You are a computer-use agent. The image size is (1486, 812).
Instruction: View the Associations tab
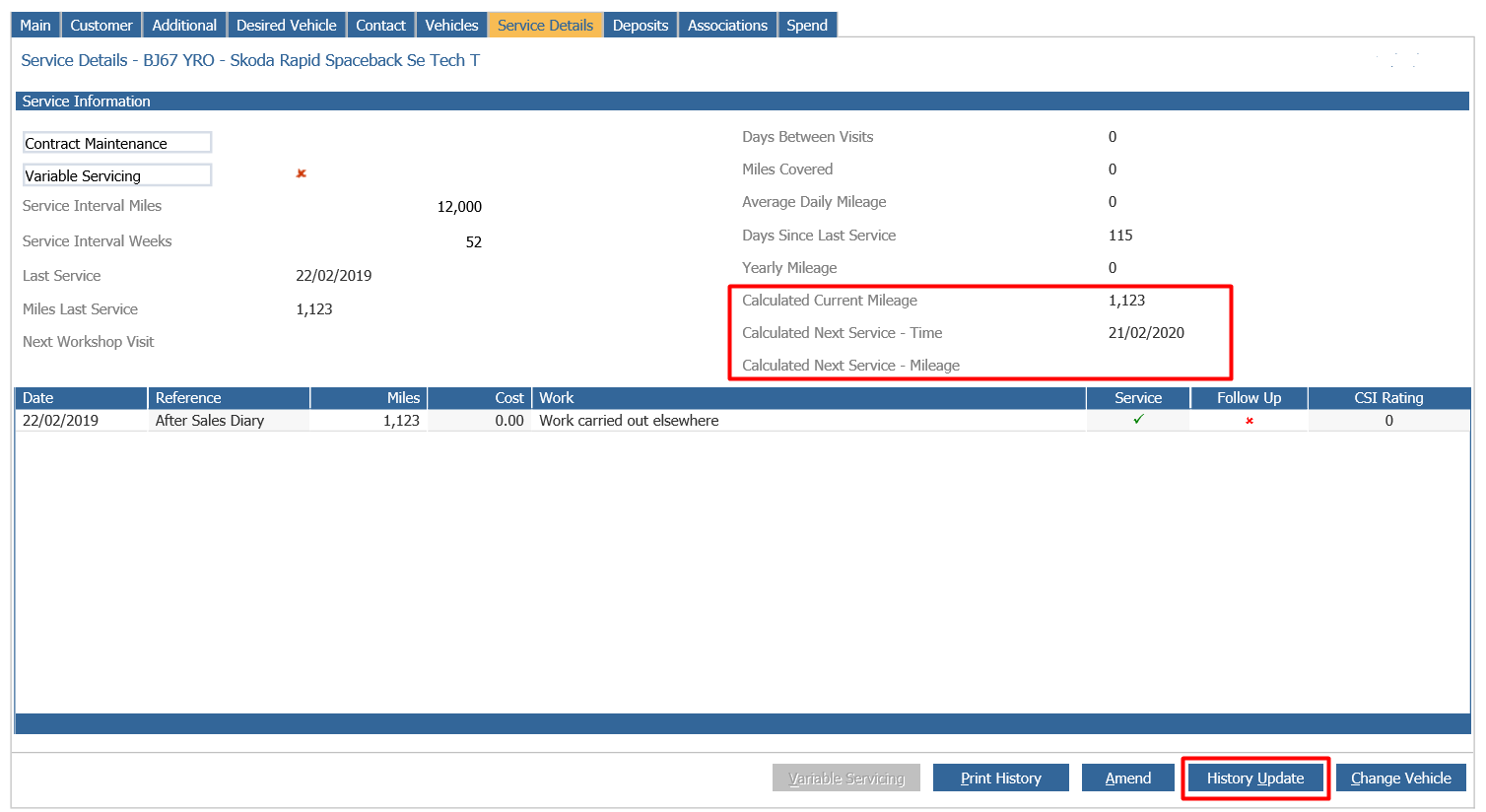click(727, 25)
